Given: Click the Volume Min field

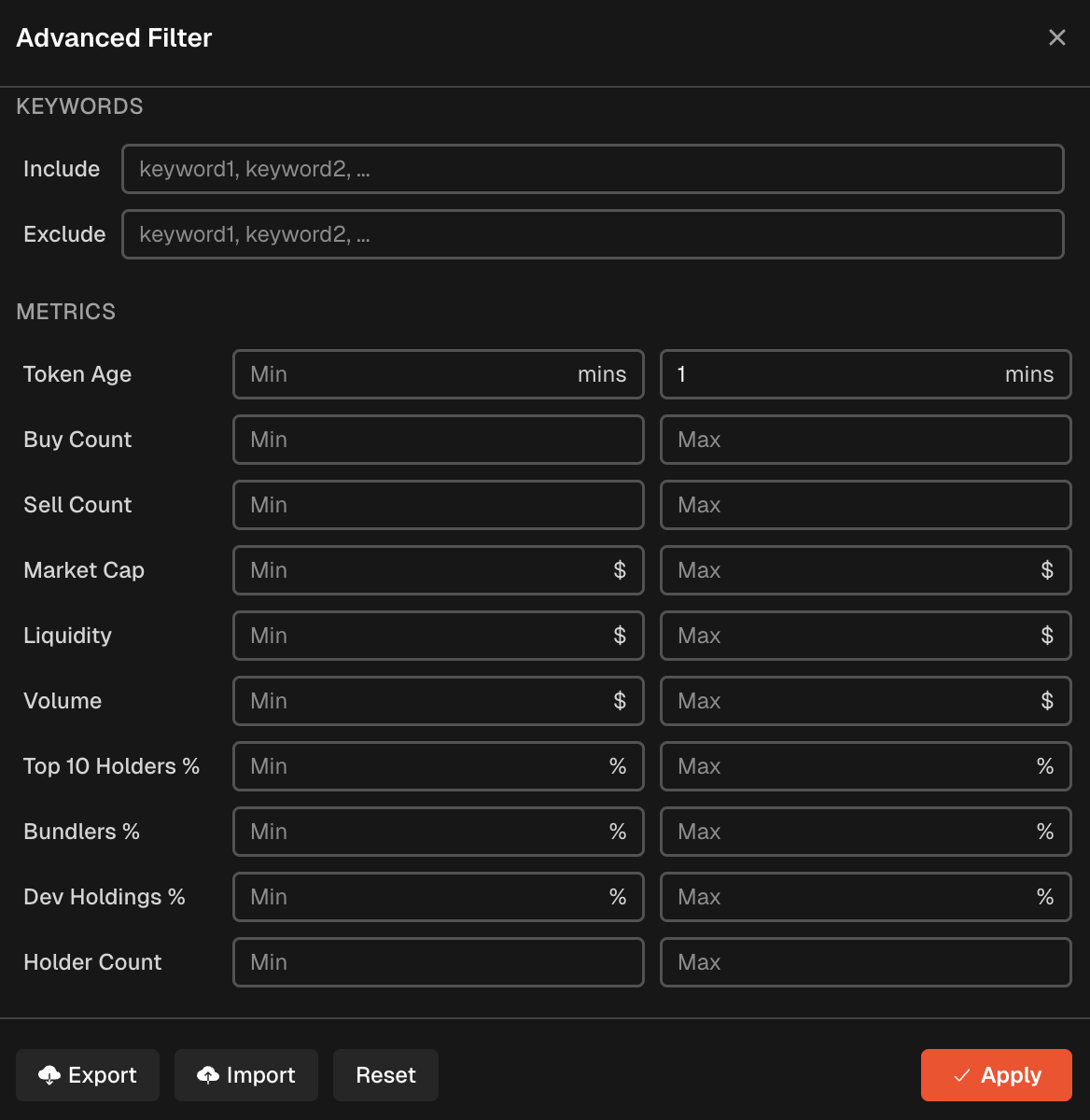Looking at the screenshot, I should click(439, 701).
